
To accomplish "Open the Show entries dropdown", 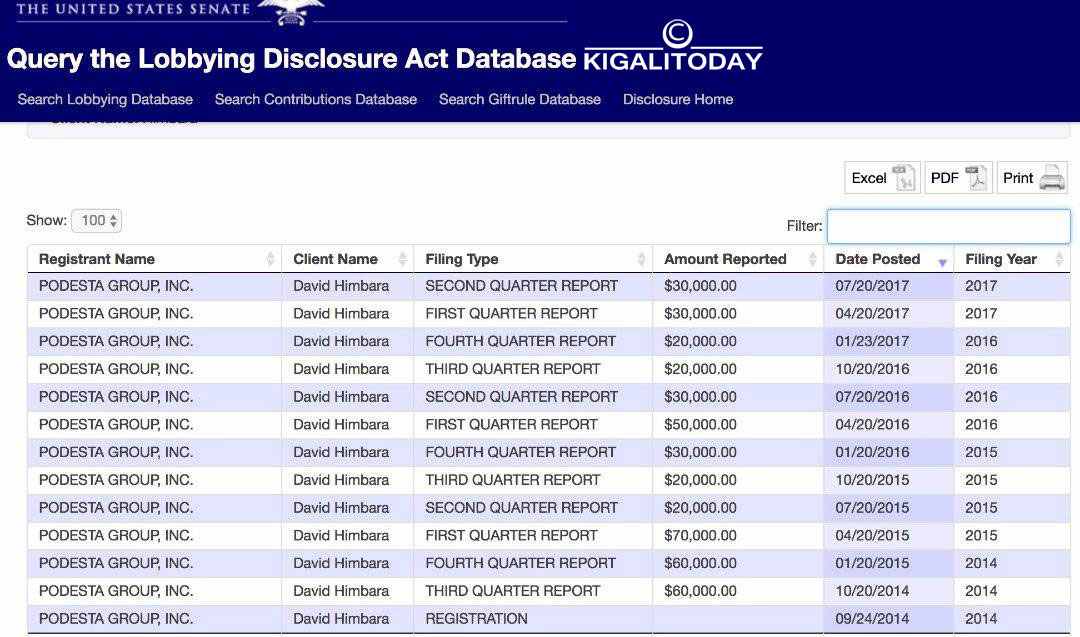I will coord(96,221).
